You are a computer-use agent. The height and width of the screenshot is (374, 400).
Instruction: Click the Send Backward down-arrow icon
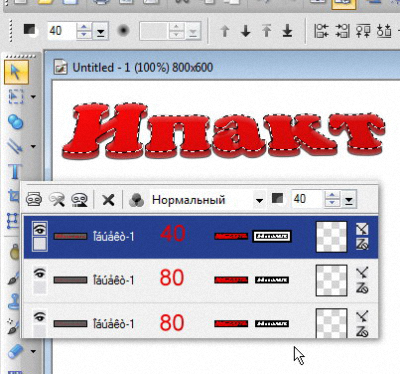tap(246, 31)
